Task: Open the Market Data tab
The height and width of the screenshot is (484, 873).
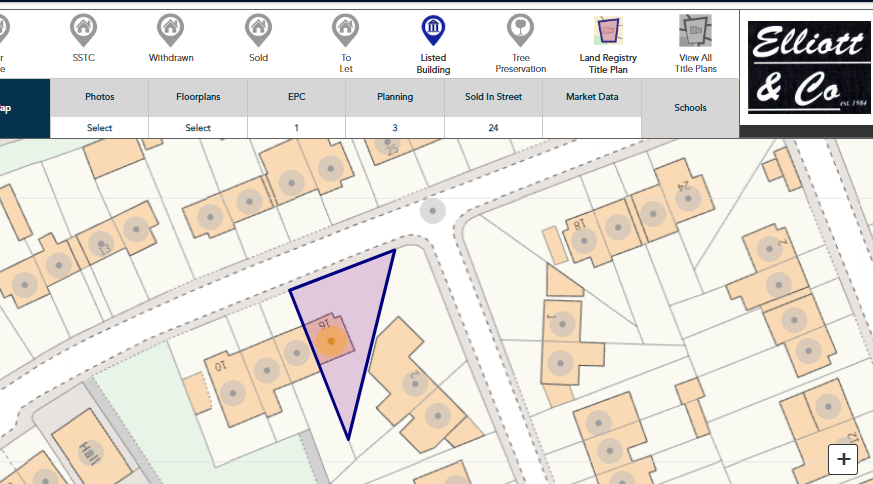Action: point(591,98)
